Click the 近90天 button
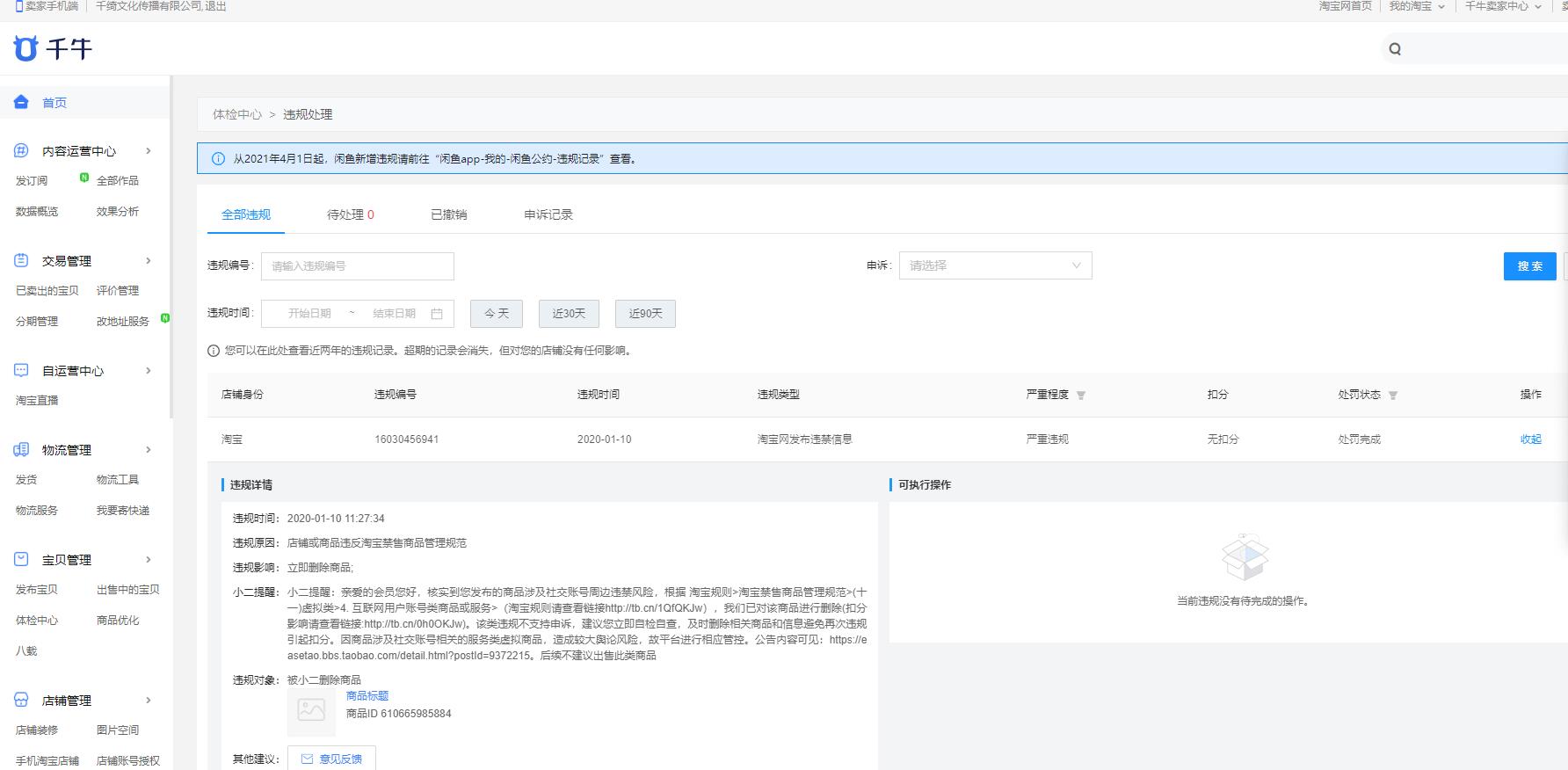This screenshot has width=1568, height=770. pyautogui.click(x=645, y=314)
